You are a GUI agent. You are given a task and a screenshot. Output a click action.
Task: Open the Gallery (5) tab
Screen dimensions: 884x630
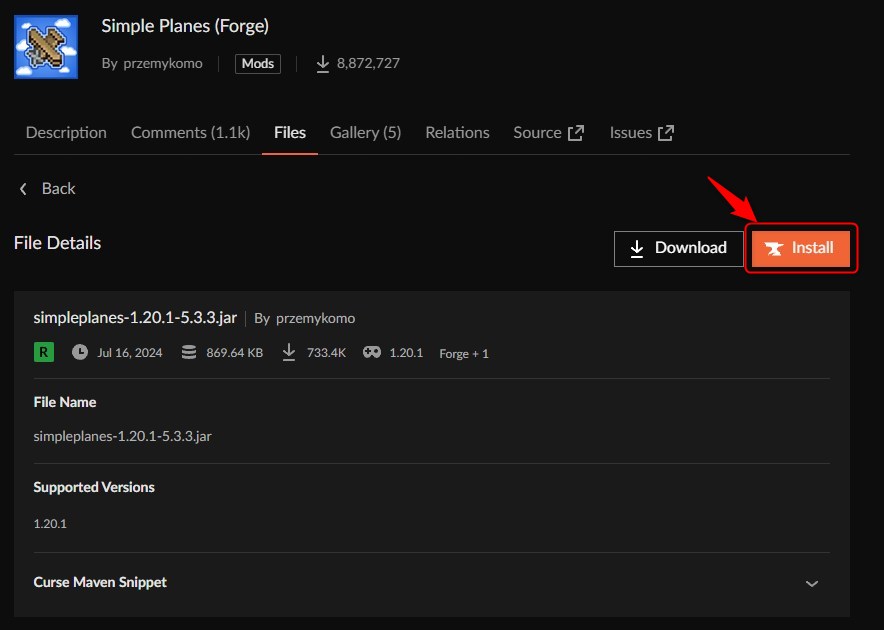(365, 133)
